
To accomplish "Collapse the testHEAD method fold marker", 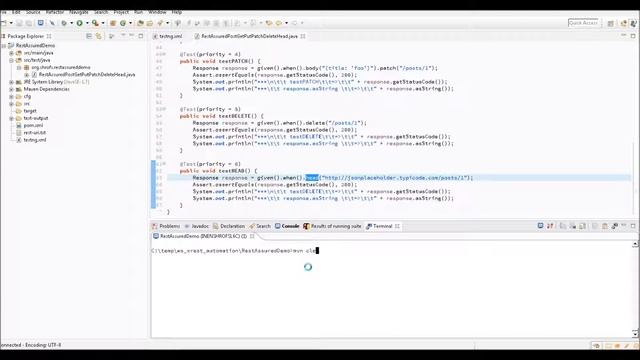I will [x=164, y=164].
